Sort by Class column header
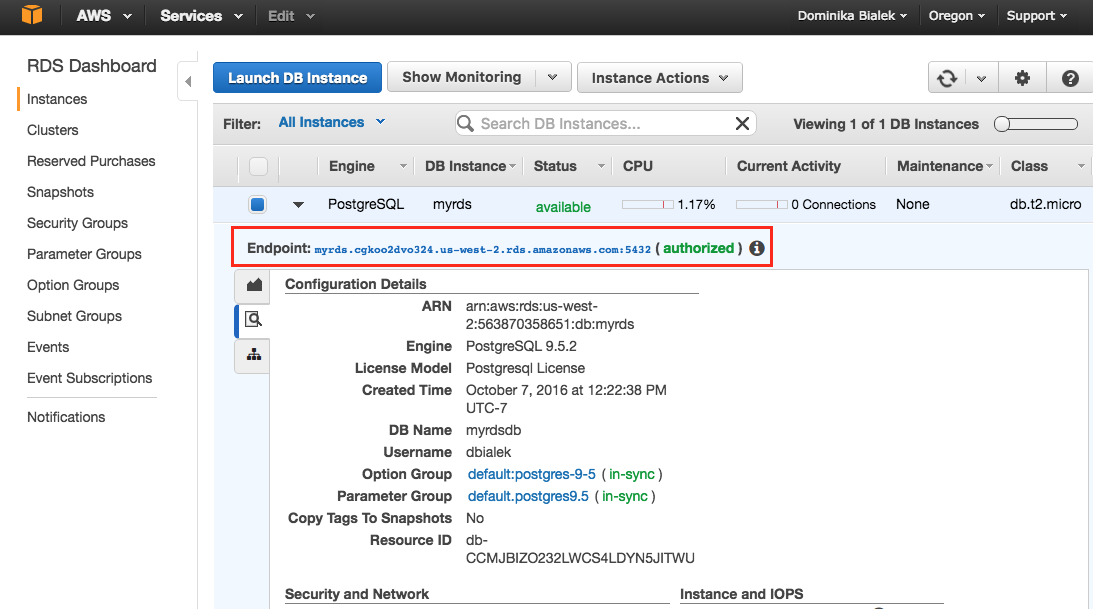The image size is (1093, 609). pos(1030,167)
